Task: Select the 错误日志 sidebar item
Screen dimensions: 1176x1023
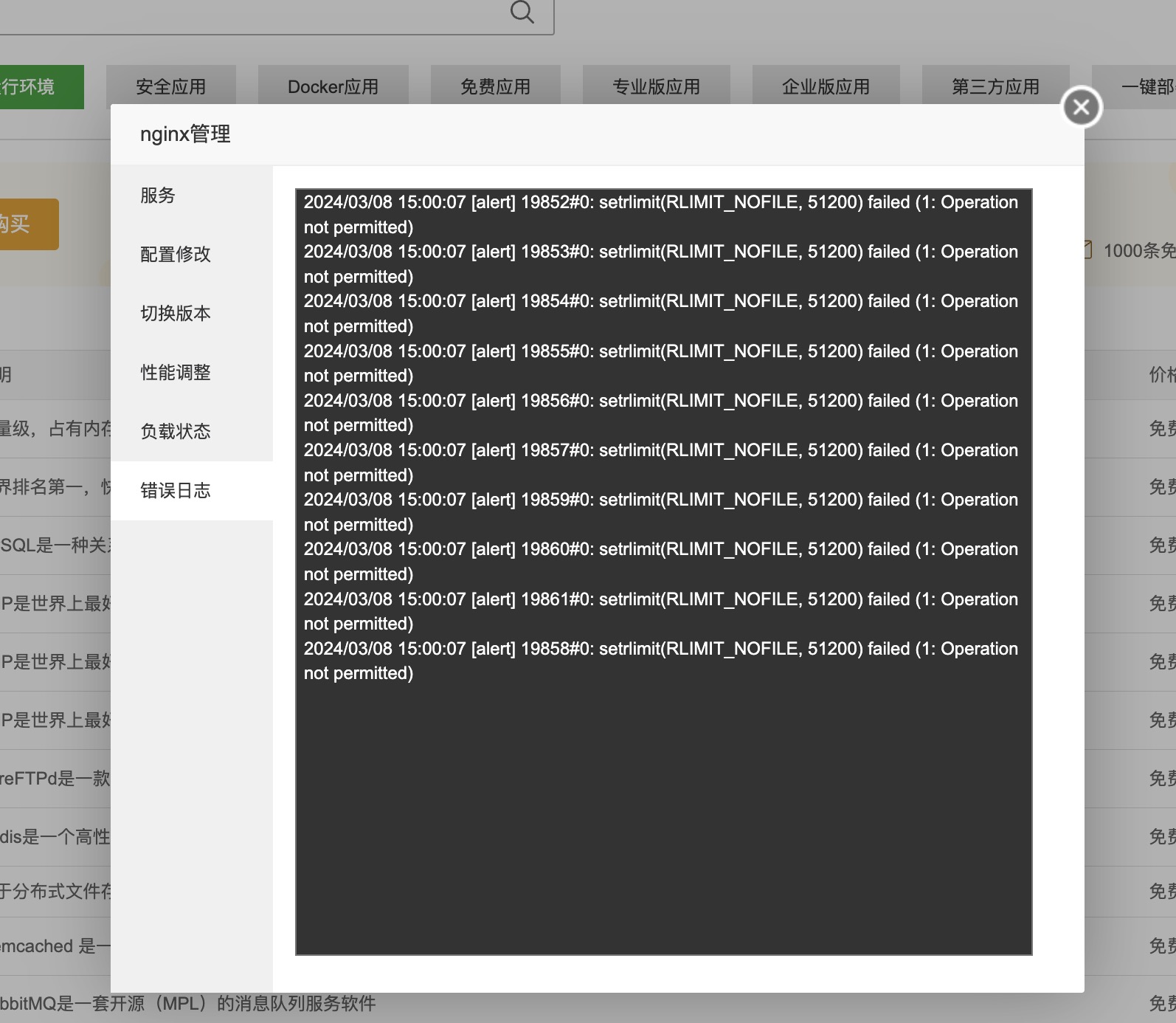Action: (192, 491)
